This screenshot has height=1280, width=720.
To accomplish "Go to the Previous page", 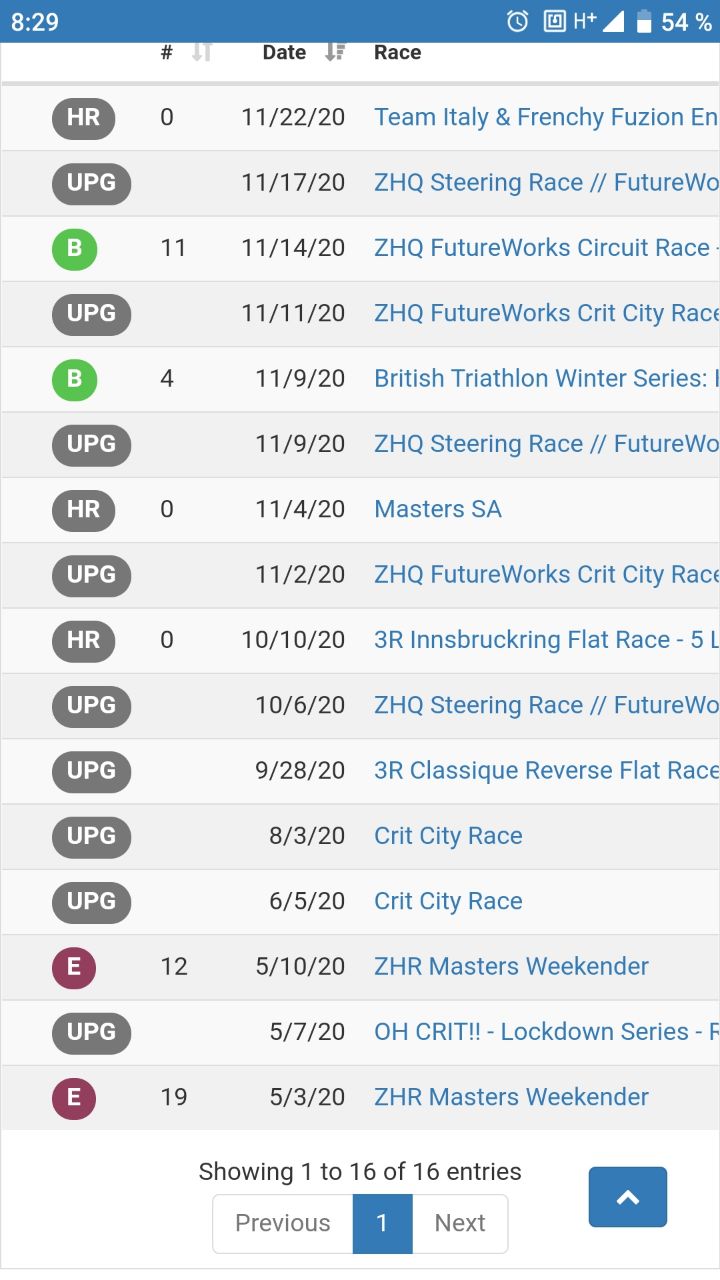I will pos(282,1223).
